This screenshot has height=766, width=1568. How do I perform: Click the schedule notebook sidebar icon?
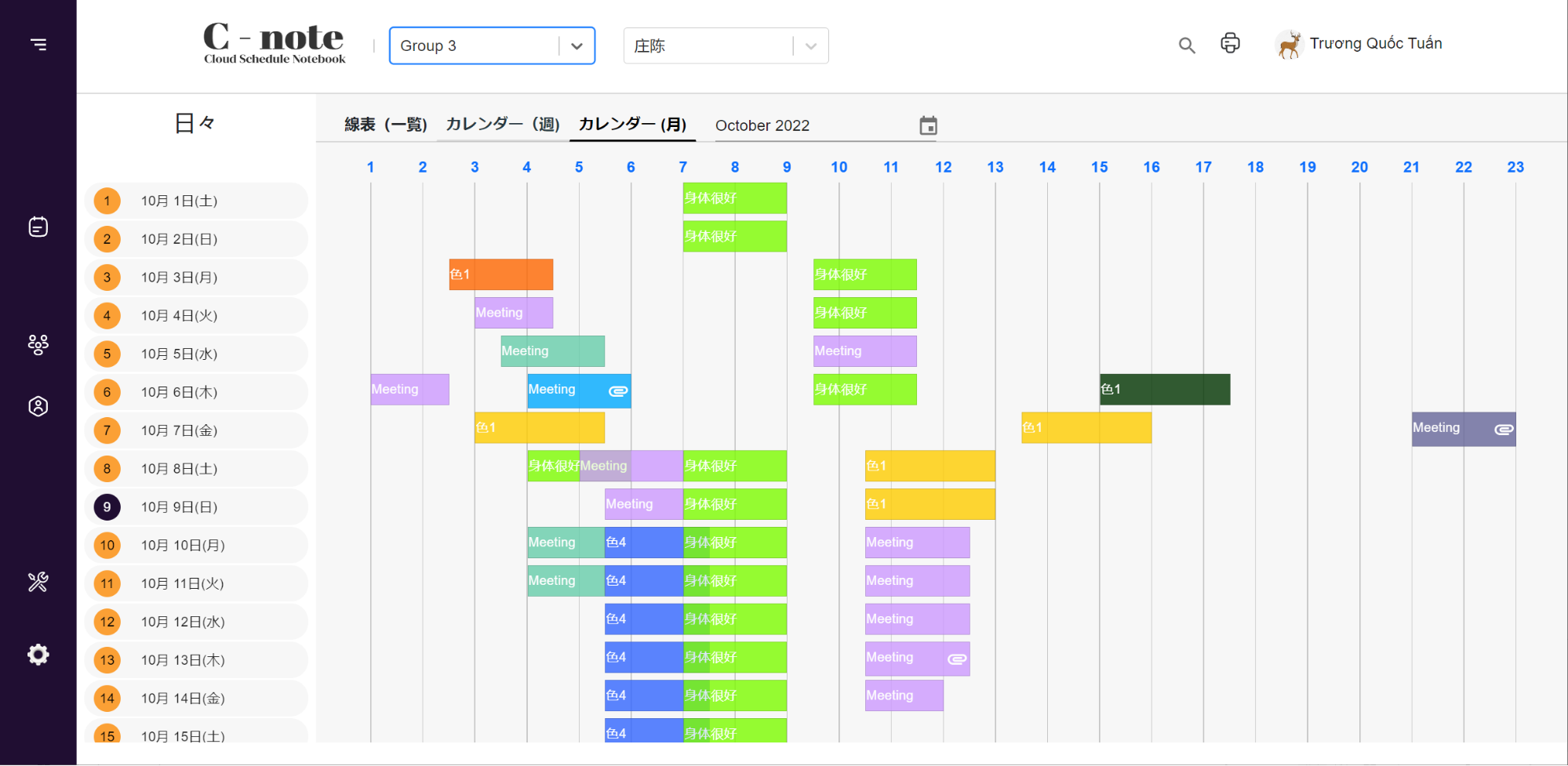(38, 227)
